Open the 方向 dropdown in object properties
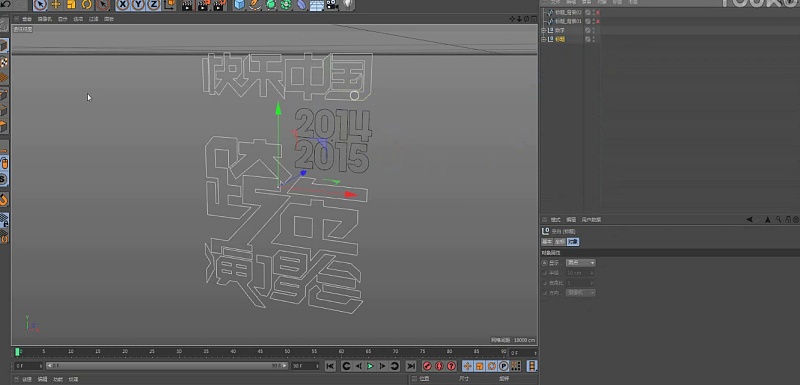The image size is (800, 385). (581, 293)
